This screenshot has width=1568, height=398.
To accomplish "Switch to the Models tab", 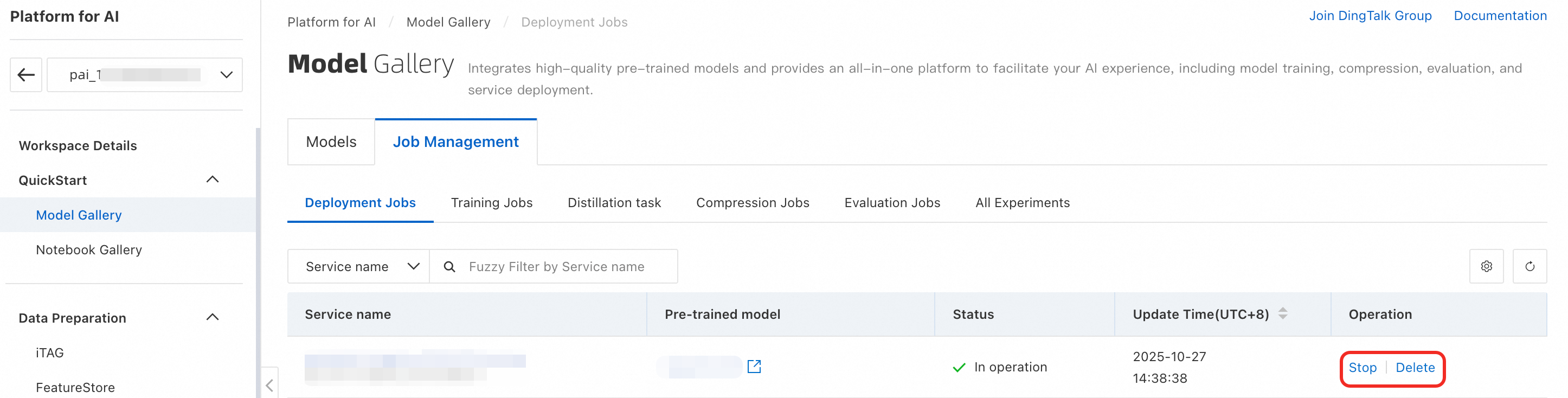I will (x=331, y=142).
